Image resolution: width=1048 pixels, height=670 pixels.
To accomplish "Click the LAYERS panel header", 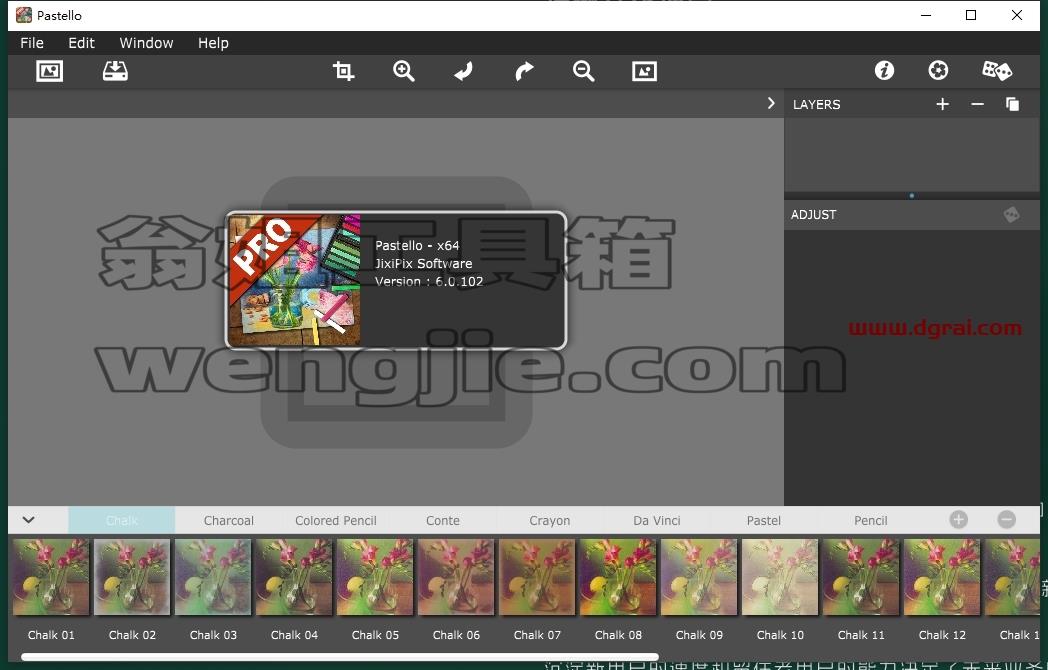I will click(816, 104).
